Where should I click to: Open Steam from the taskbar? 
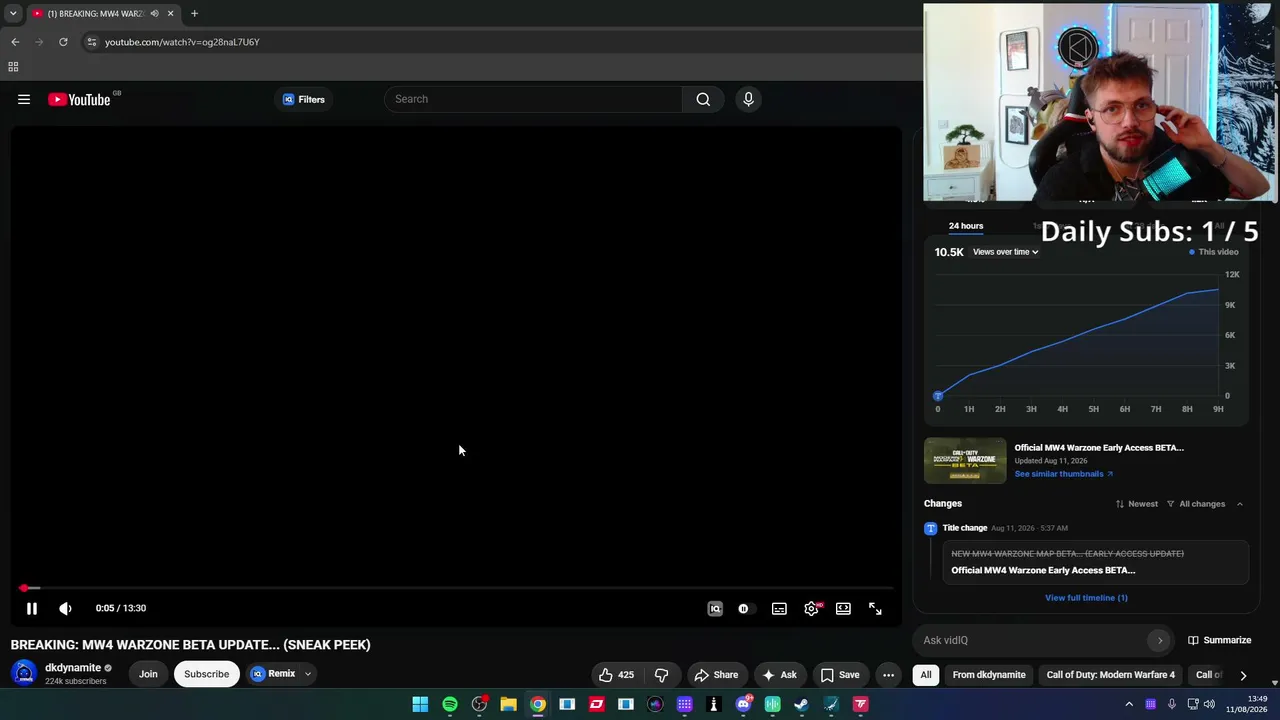[x=801, y=704]
